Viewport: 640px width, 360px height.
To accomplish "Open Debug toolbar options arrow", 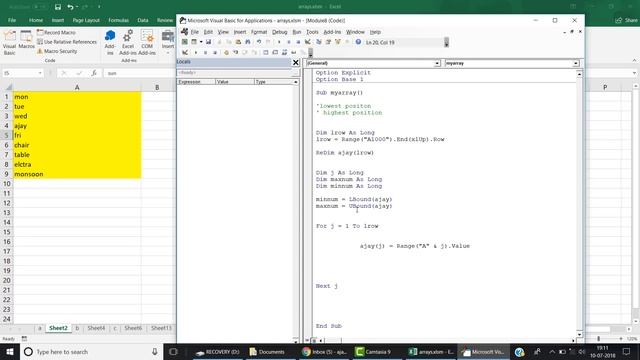I will 311,53.
